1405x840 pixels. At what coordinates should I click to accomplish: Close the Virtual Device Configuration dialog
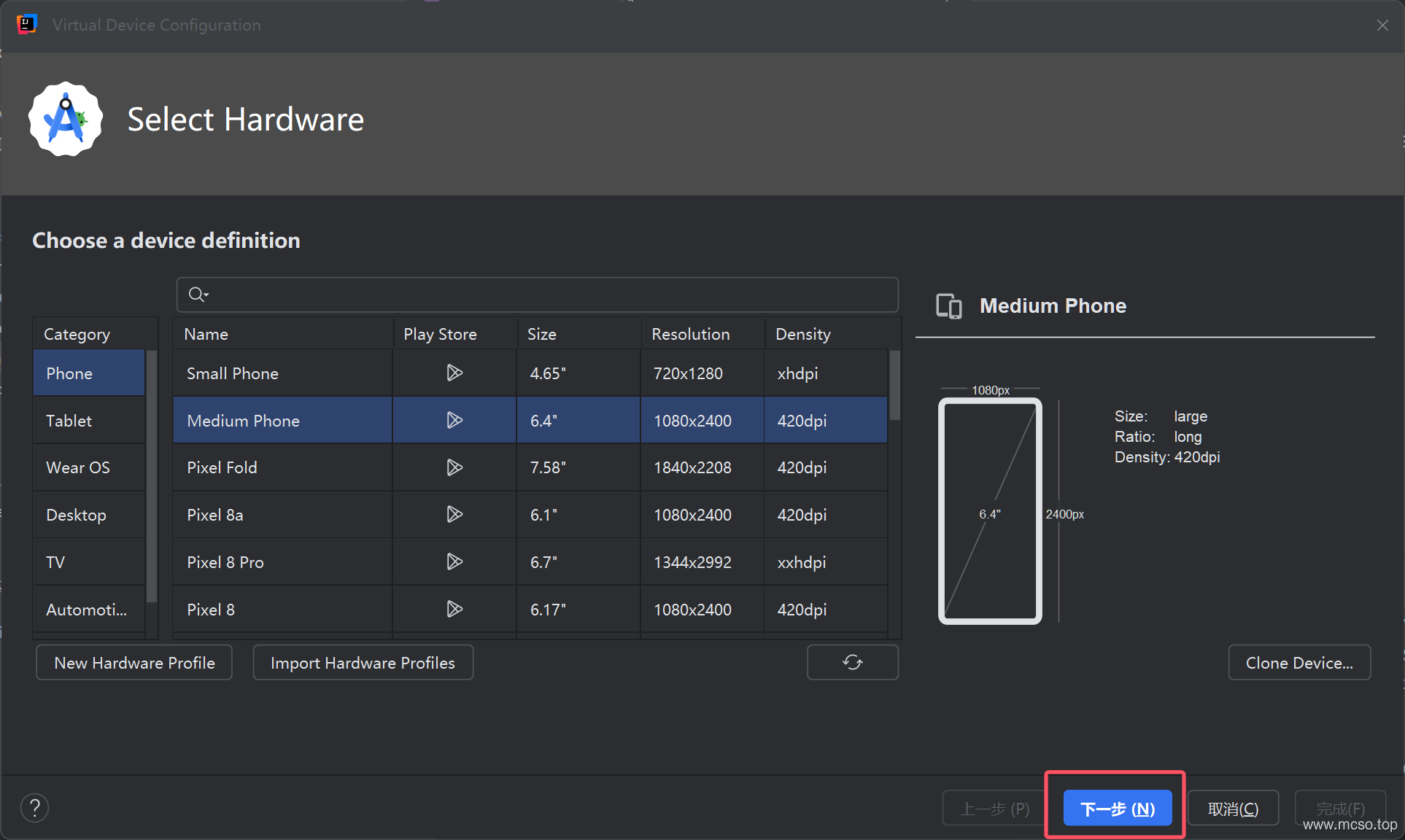click(x=1382, y=26)
